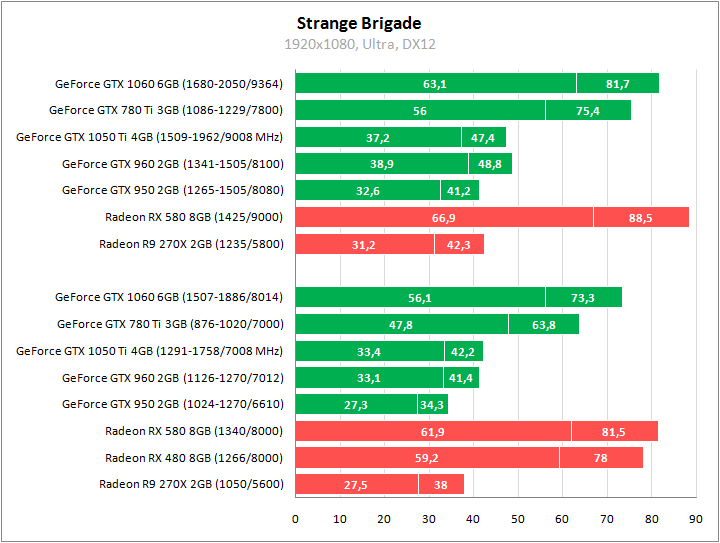Select the red bar segment showing 61,9
The height and width of the screenshot is (543, 720).
(433, 431)
